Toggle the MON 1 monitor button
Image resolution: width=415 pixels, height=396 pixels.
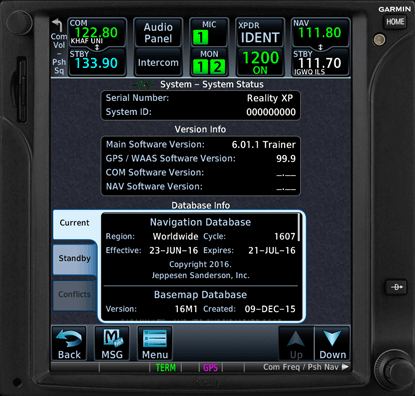pyautogui.click(x=200, y=67)
